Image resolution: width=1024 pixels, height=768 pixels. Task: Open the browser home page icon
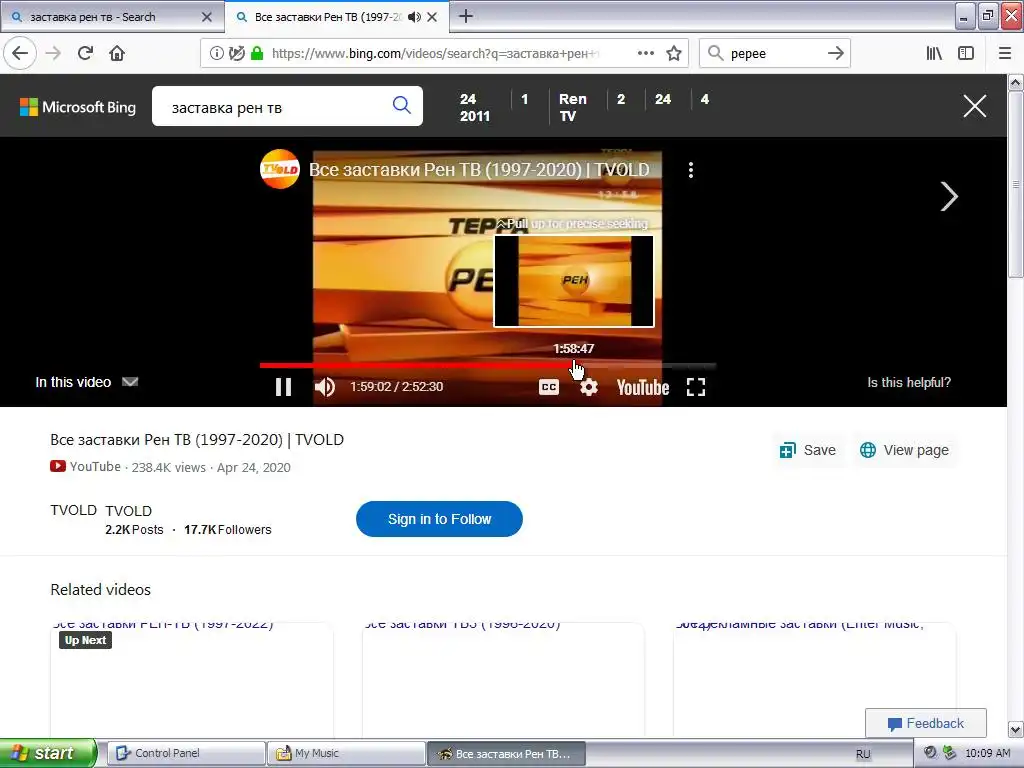coord(117,53)
